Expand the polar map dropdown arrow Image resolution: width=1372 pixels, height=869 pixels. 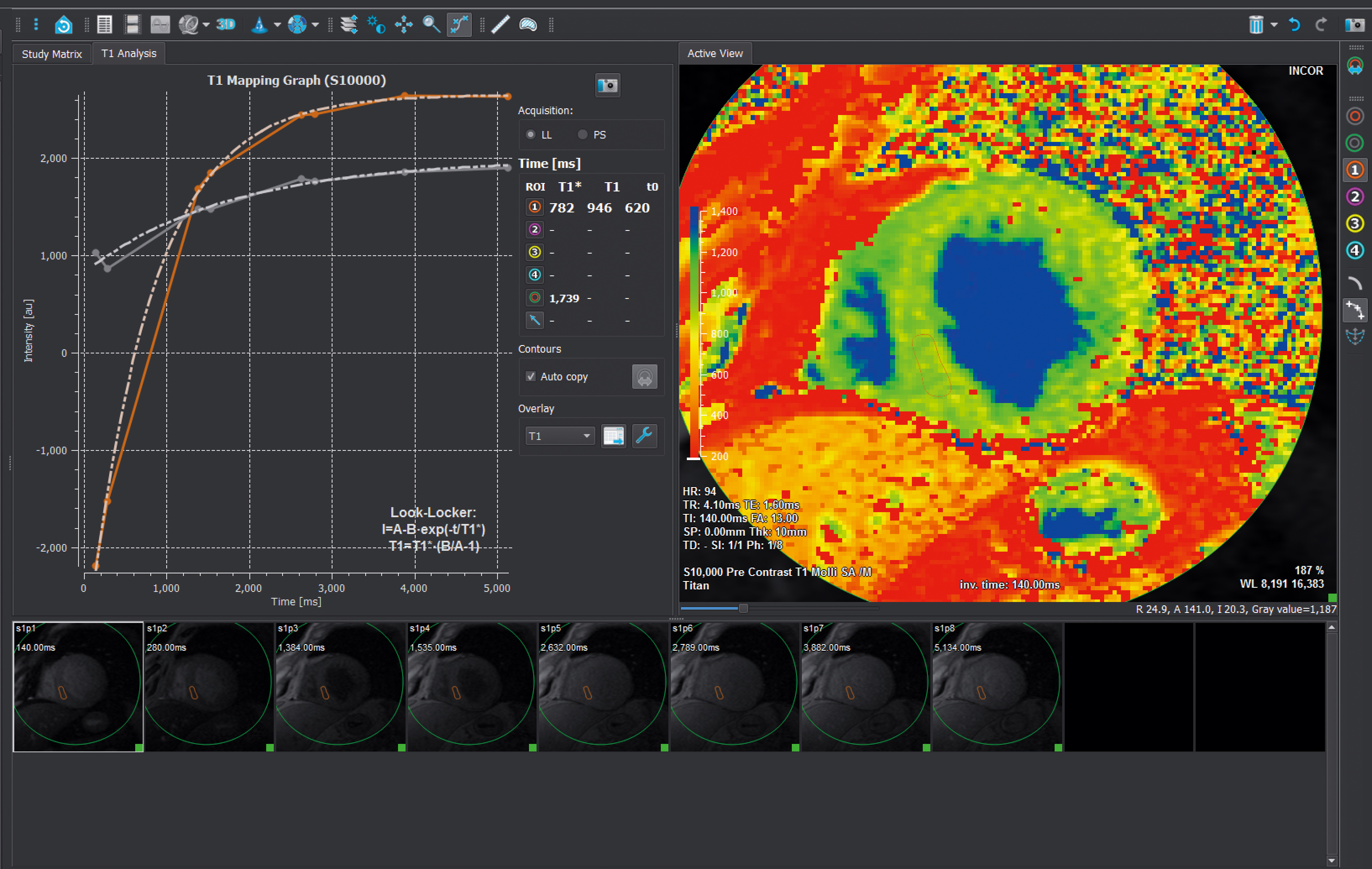[315, 24]
